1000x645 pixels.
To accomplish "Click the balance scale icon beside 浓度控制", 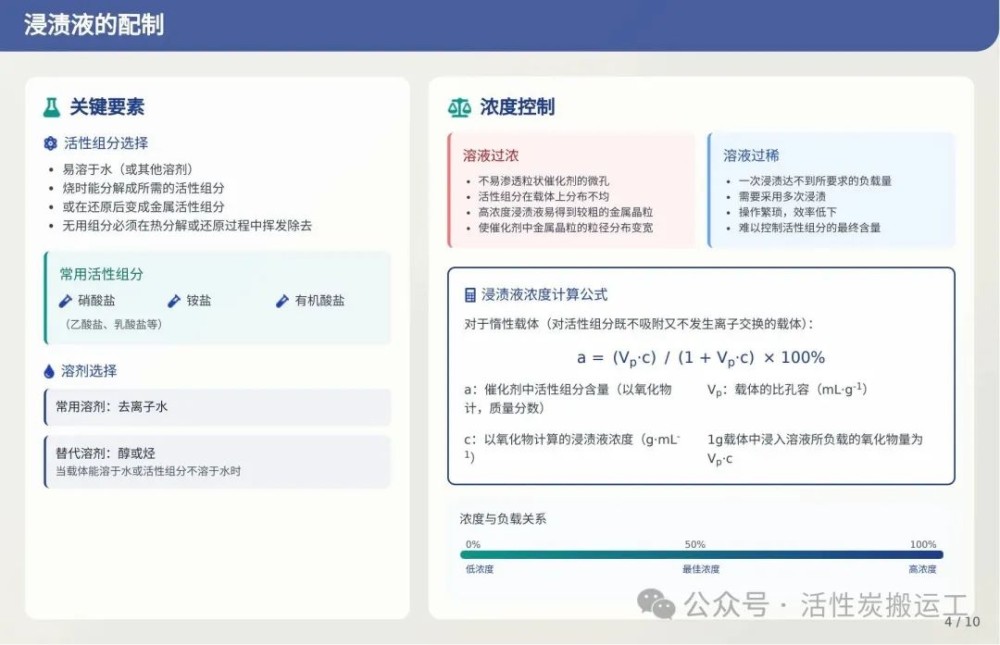I will [x=459, y=107].
